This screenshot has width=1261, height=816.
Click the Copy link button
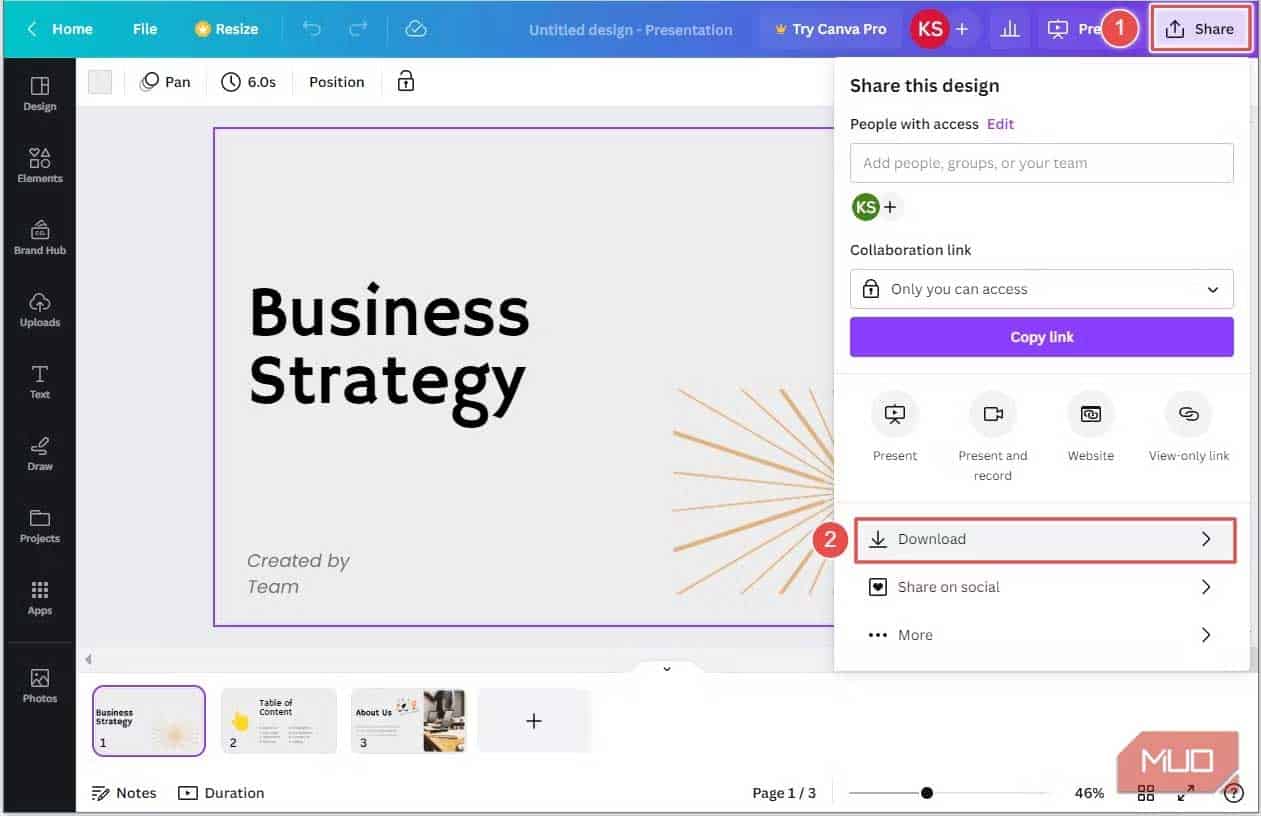(1041, 336)
